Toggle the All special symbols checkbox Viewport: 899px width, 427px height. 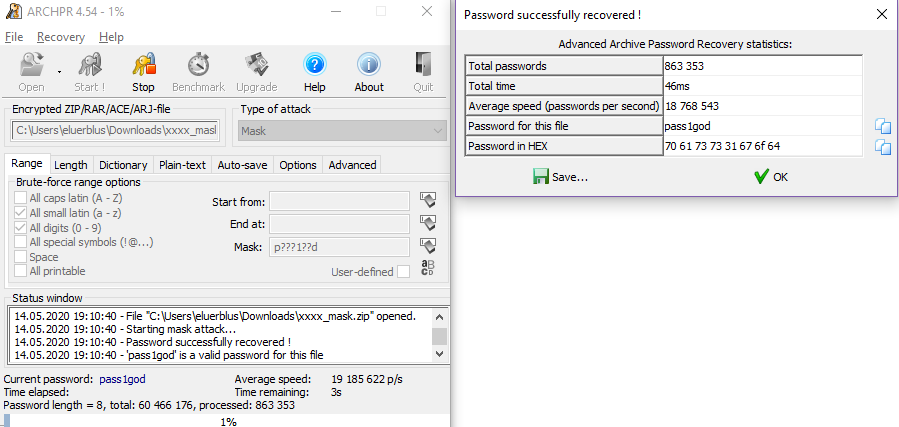pos(21,242)
